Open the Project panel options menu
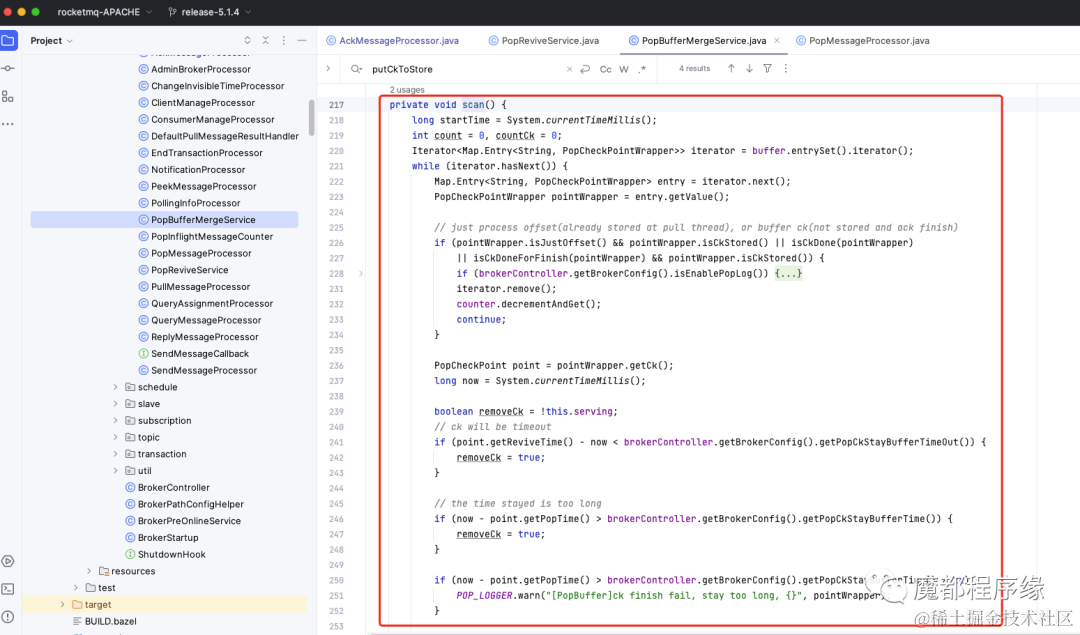The height and width of the screenshot is (635, 1080). point(284,41)
